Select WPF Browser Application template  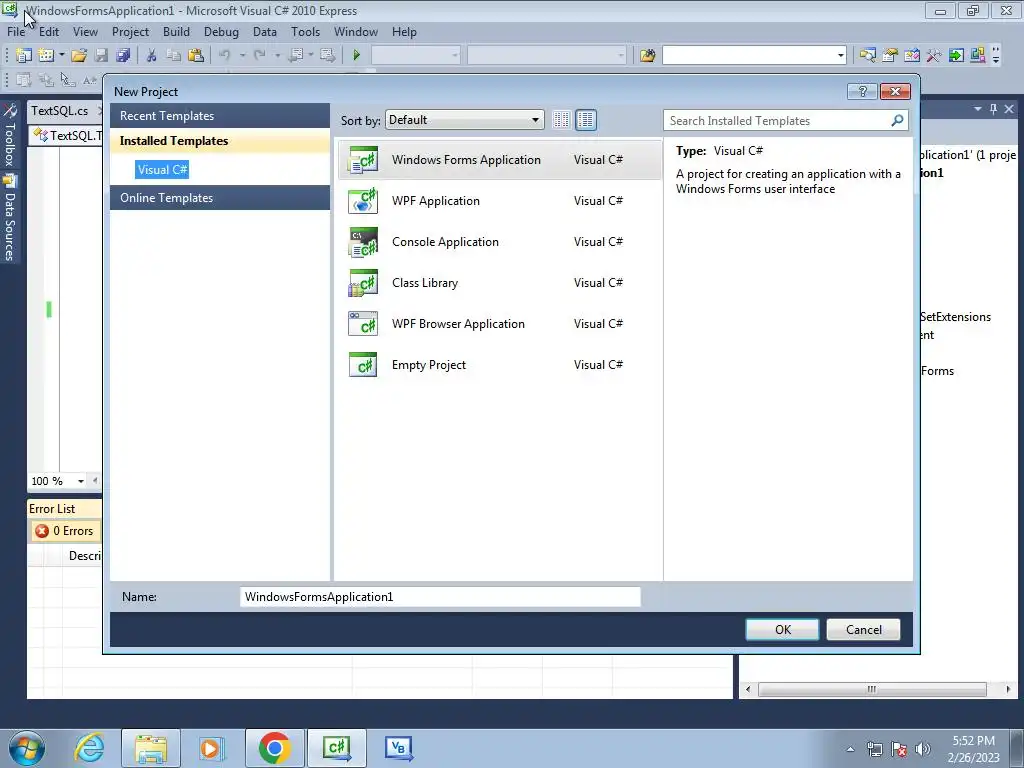pos(500,325)
